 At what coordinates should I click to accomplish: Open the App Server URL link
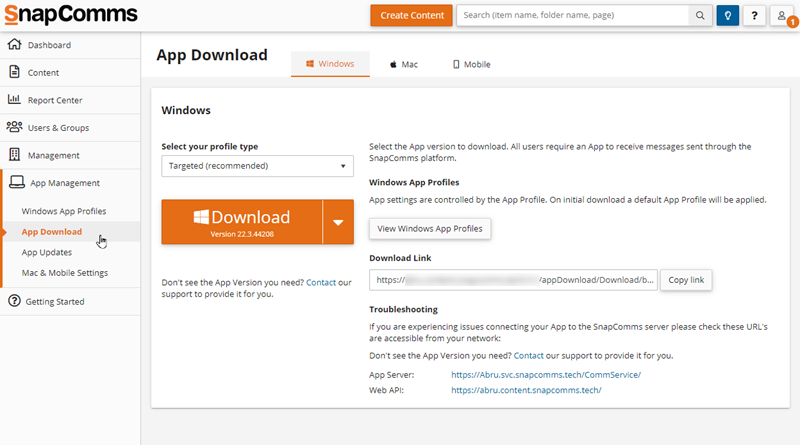coord(546,375)
